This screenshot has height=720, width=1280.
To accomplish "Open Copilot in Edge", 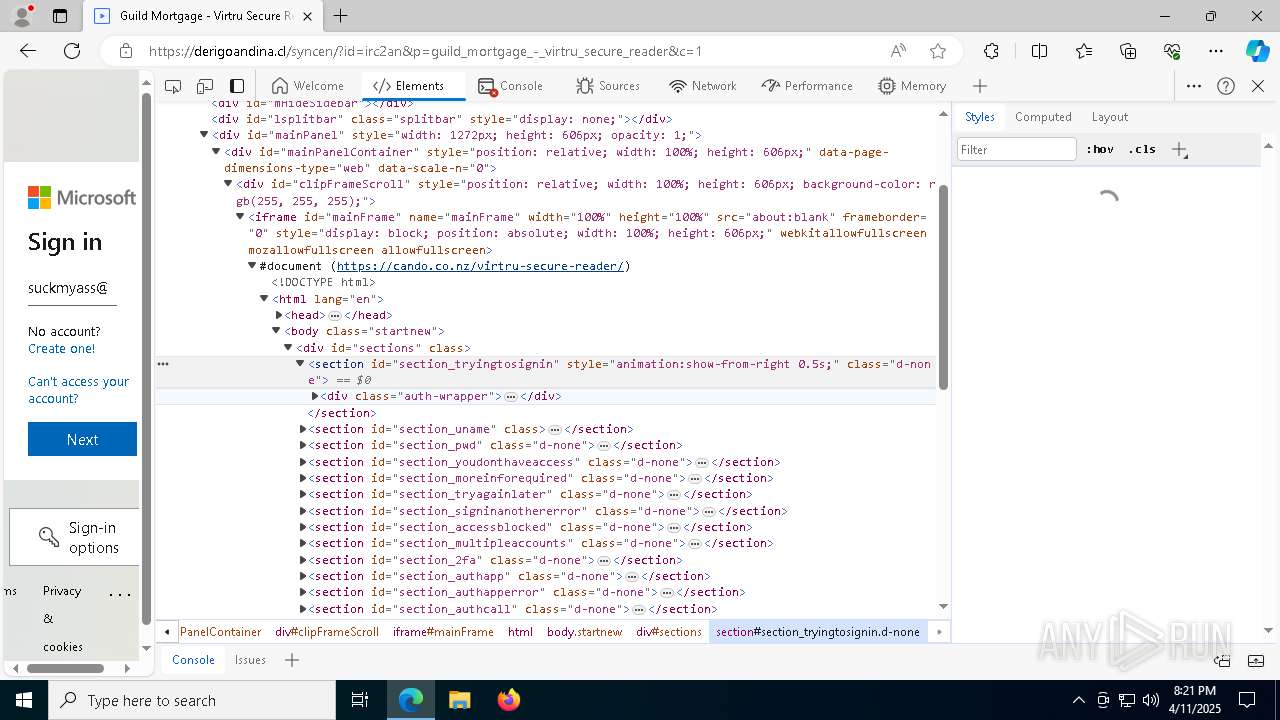I will click(1257, 51).
